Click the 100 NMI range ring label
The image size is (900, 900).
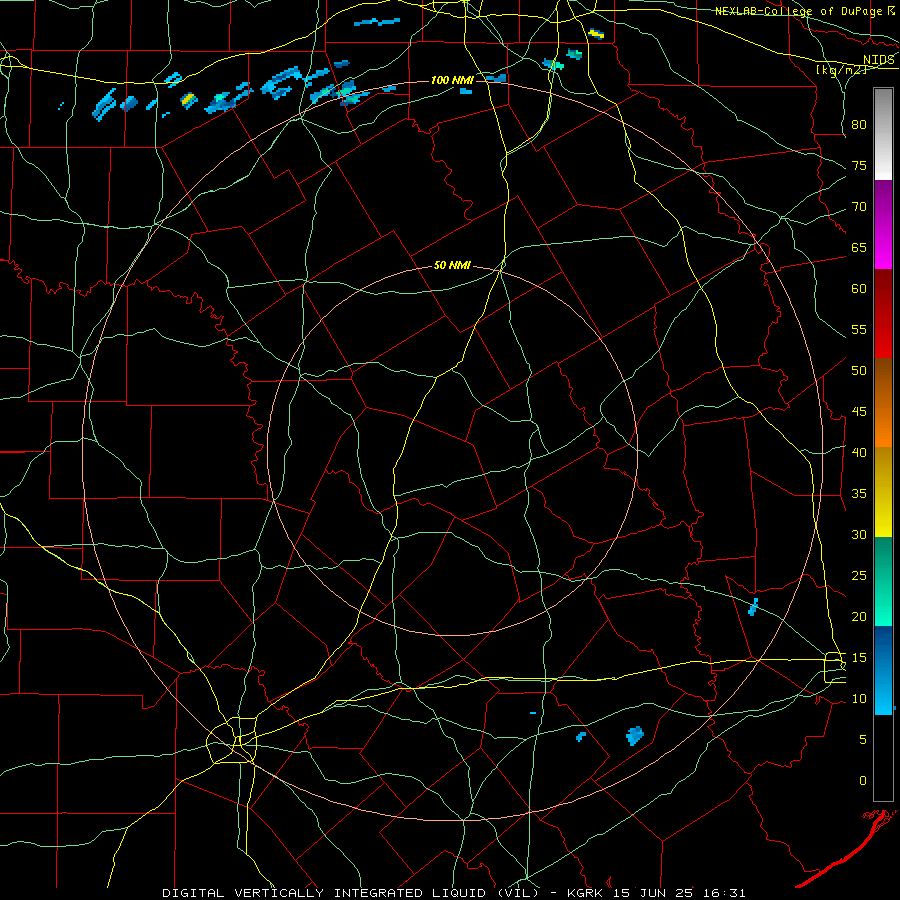452,80
